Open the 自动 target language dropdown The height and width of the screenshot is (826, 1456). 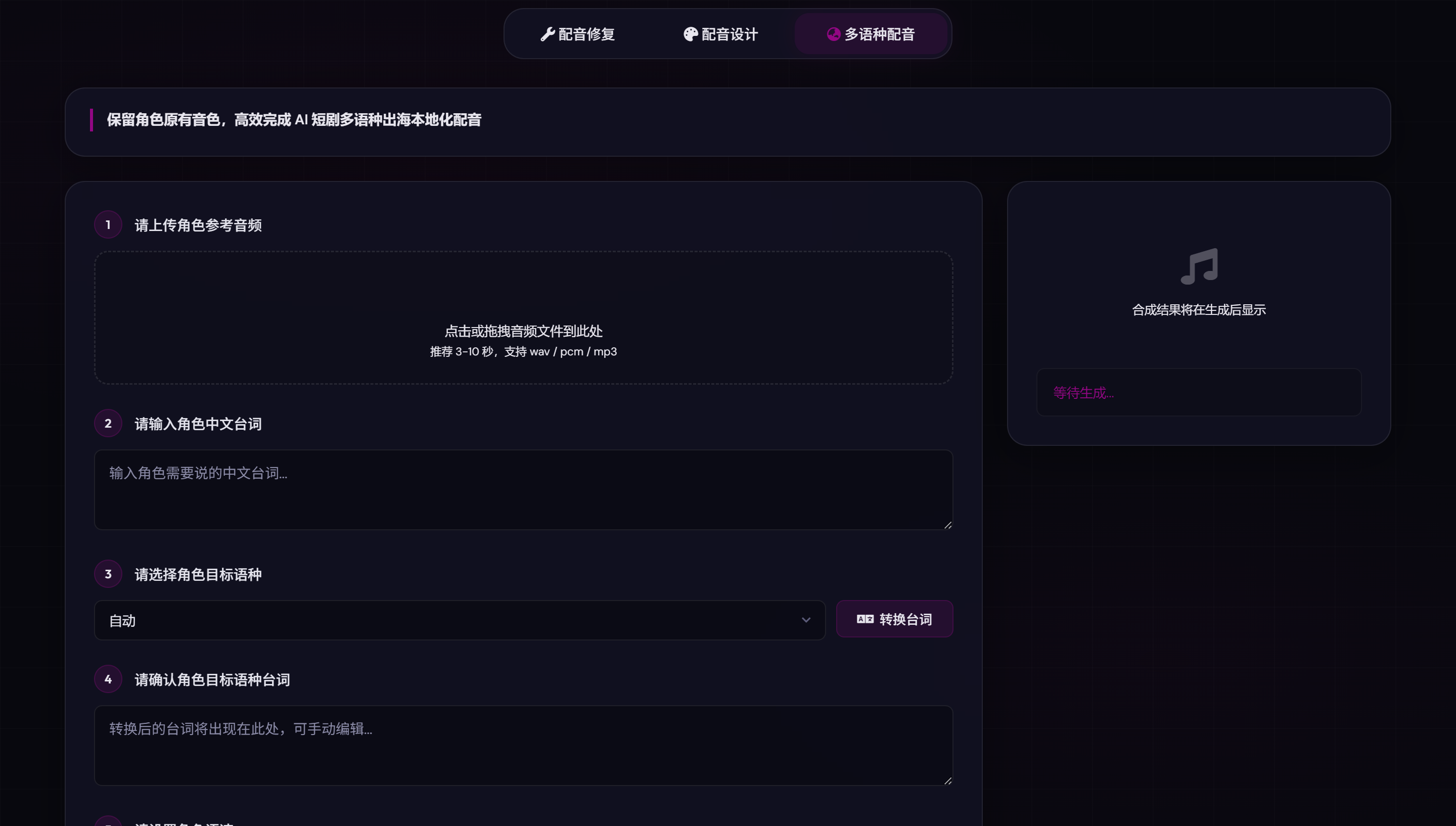click(x=460, y=620)
